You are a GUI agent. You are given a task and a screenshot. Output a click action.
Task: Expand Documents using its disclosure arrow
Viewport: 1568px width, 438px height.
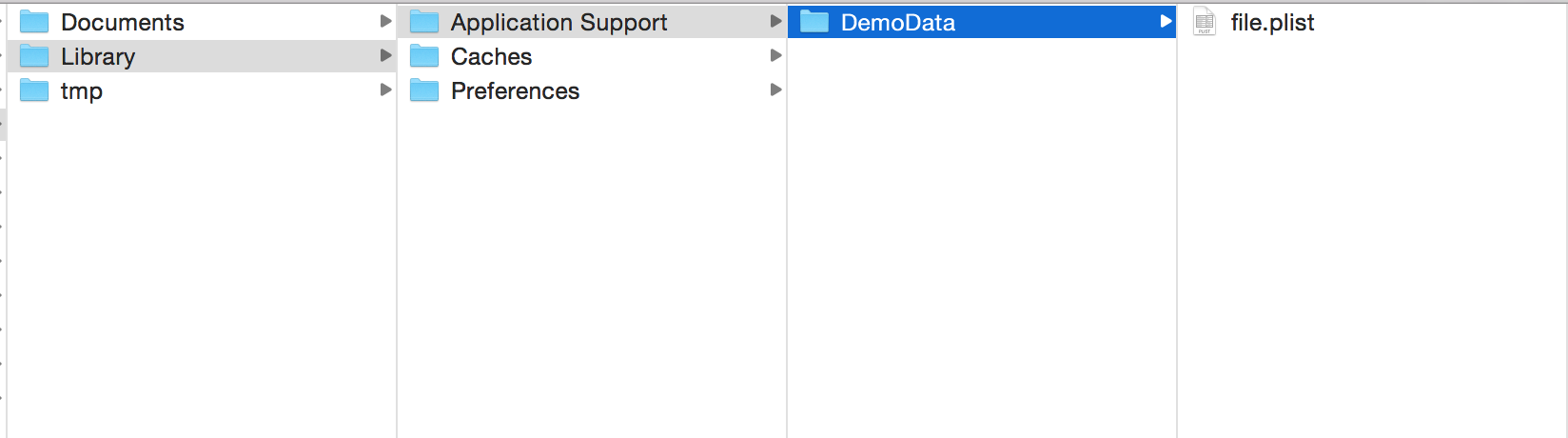[x=385, y=21]
